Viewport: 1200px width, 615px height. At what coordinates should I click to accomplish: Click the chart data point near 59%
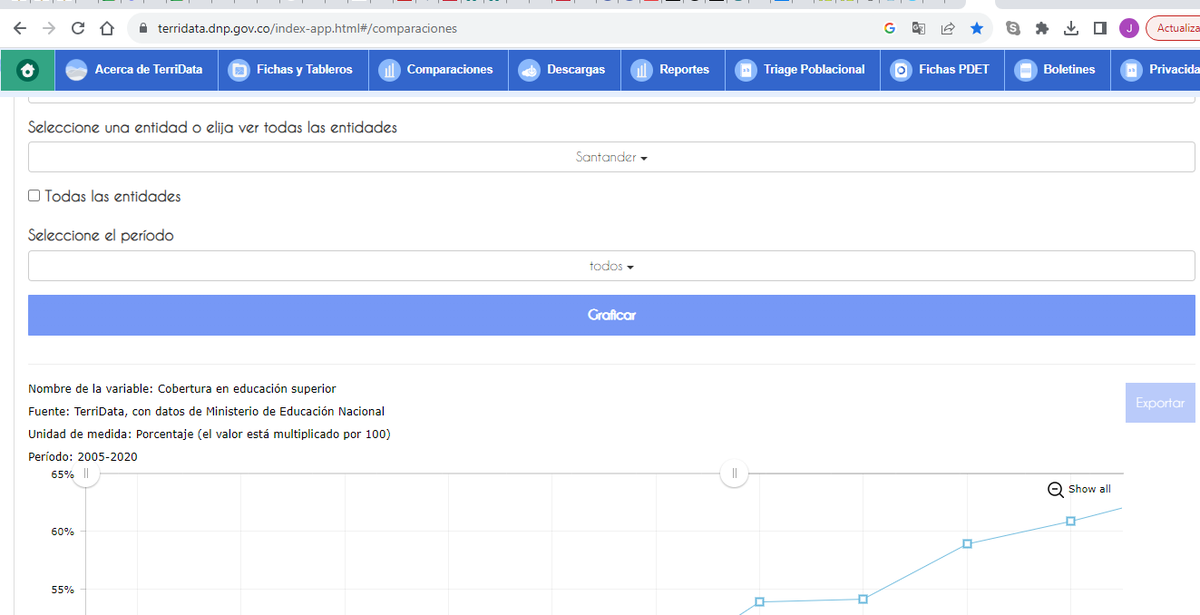click(967, 543)
